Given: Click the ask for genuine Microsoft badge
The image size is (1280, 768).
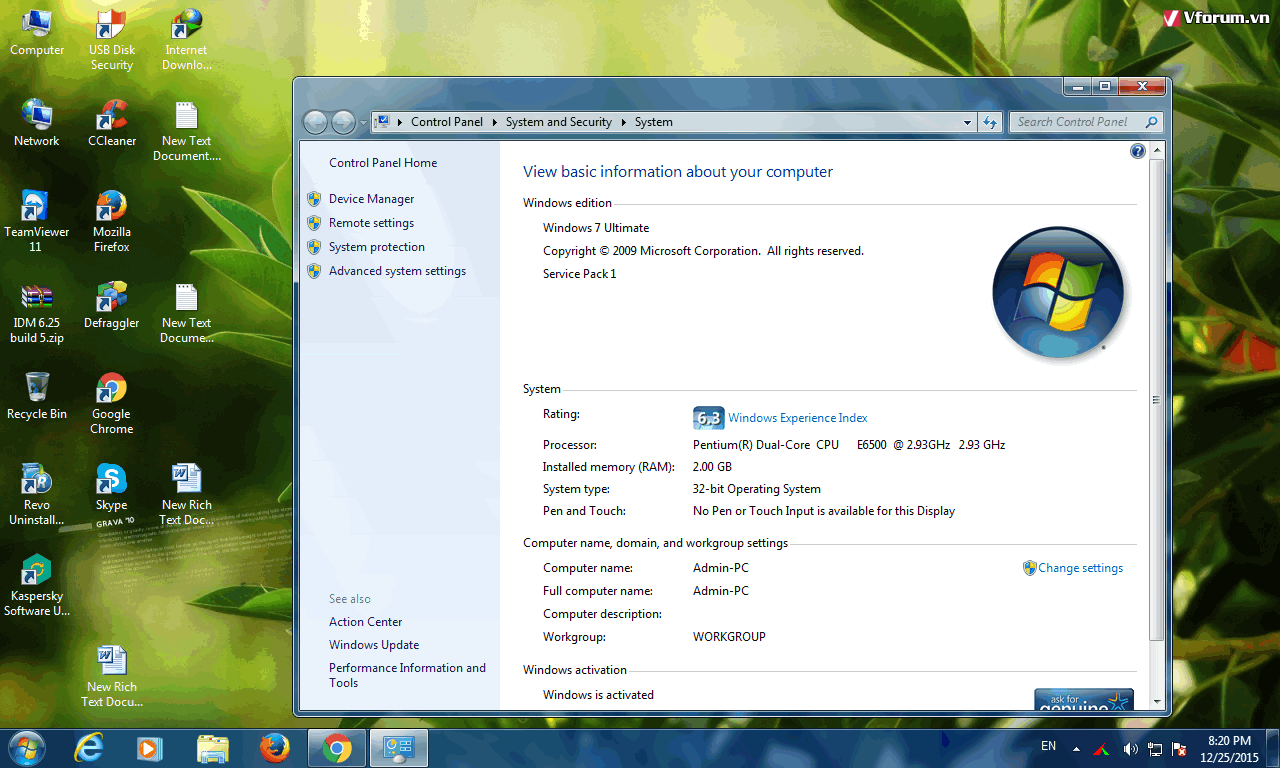Looking at the screenshot, I should coord(1084,699).
